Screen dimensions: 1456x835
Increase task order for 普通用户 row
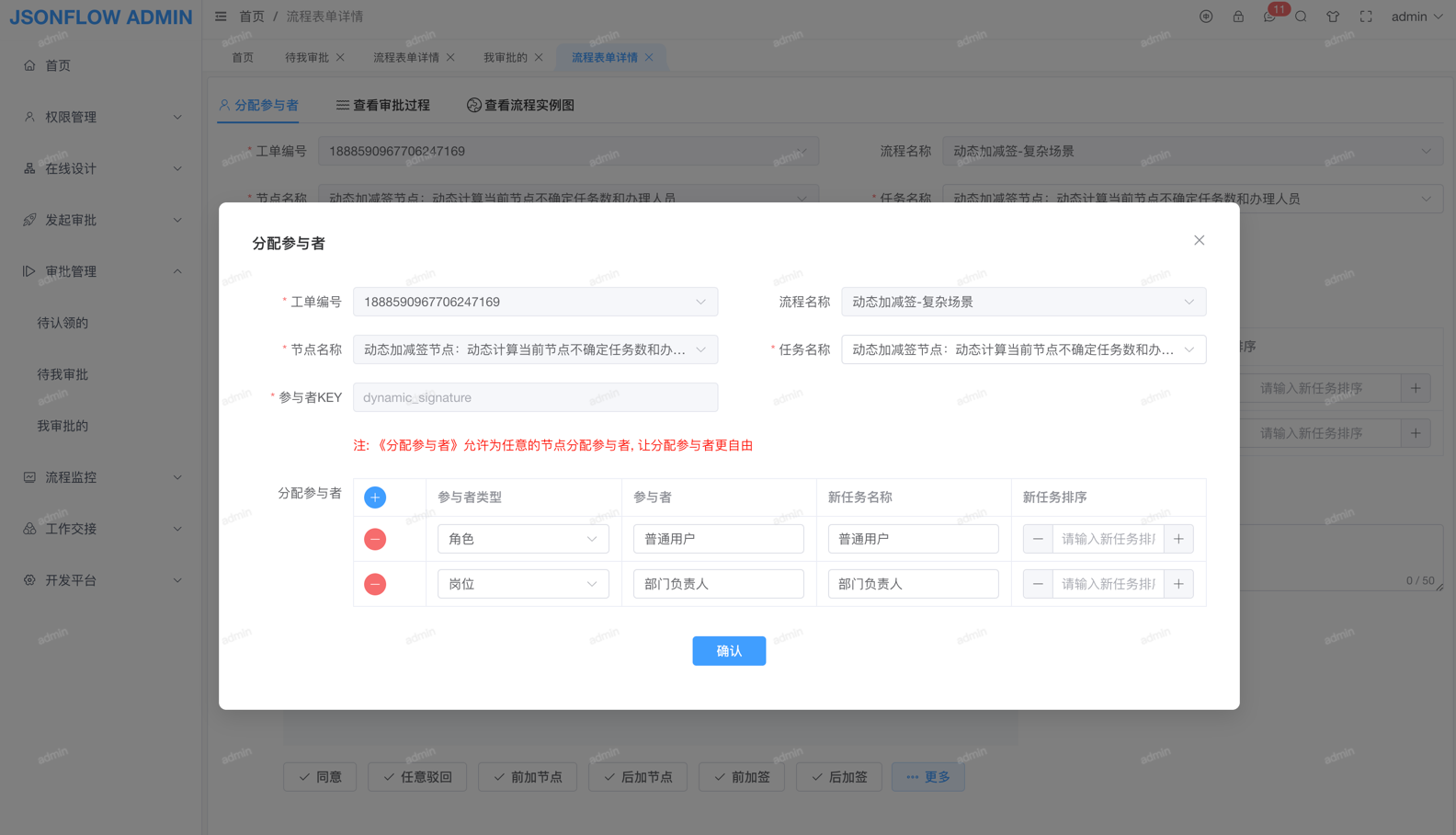[x=1178, y=539]
